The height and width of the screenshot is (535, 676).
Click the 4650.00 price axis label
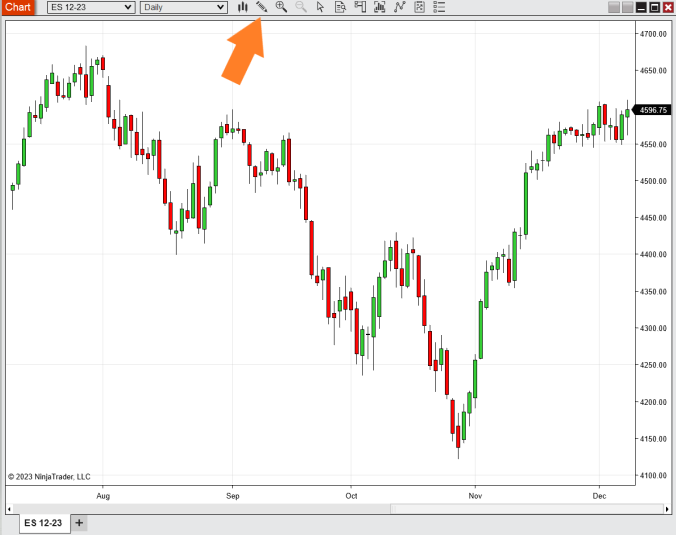(x=653, y=71)
